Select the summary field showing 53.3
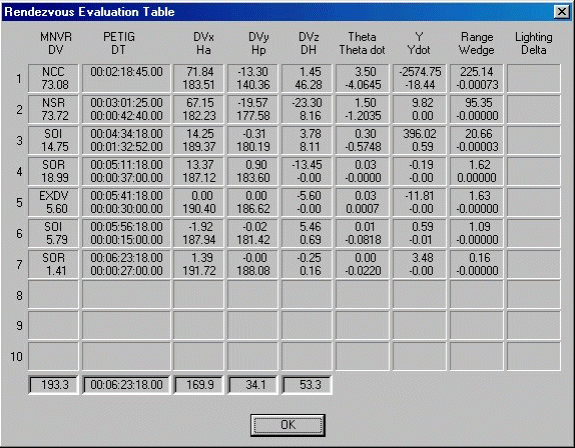Viewport: 575px width, 448px height. tap(307, 385)
